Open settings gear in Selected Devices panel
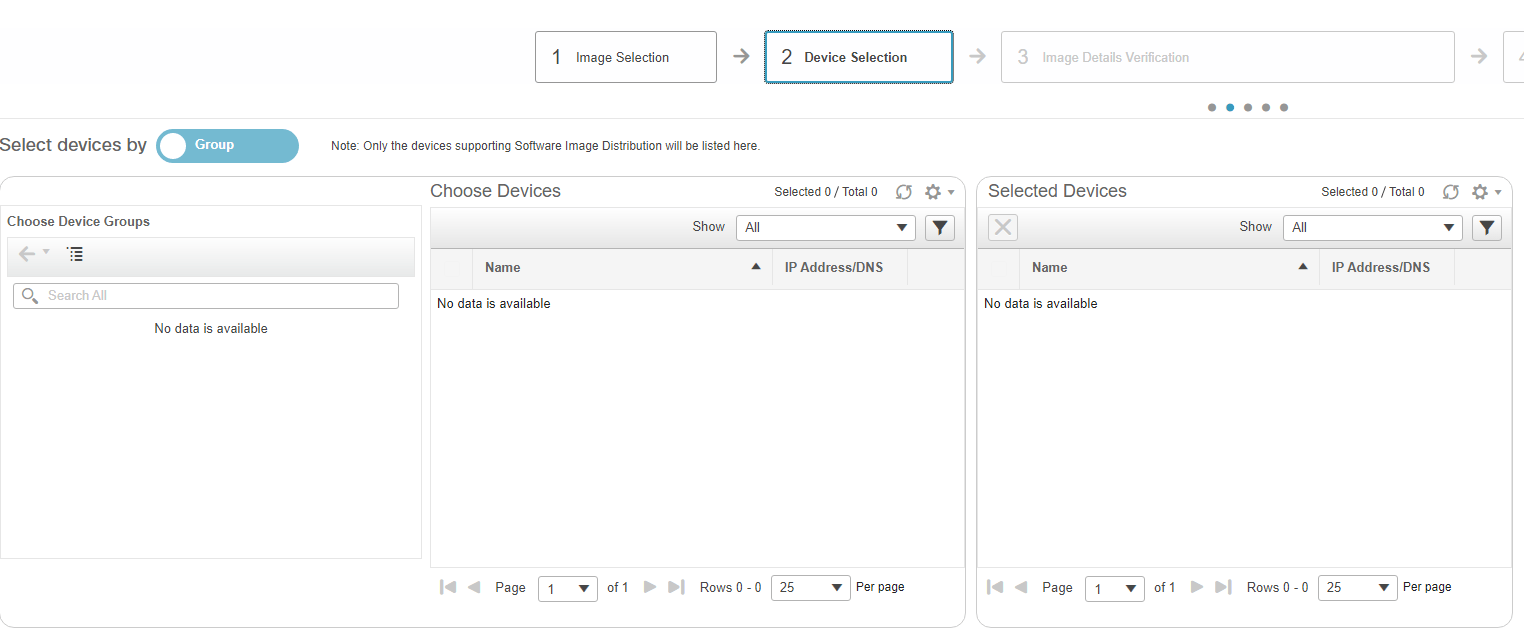This screenshot has height=642, width=1524. click(1481, 192)
